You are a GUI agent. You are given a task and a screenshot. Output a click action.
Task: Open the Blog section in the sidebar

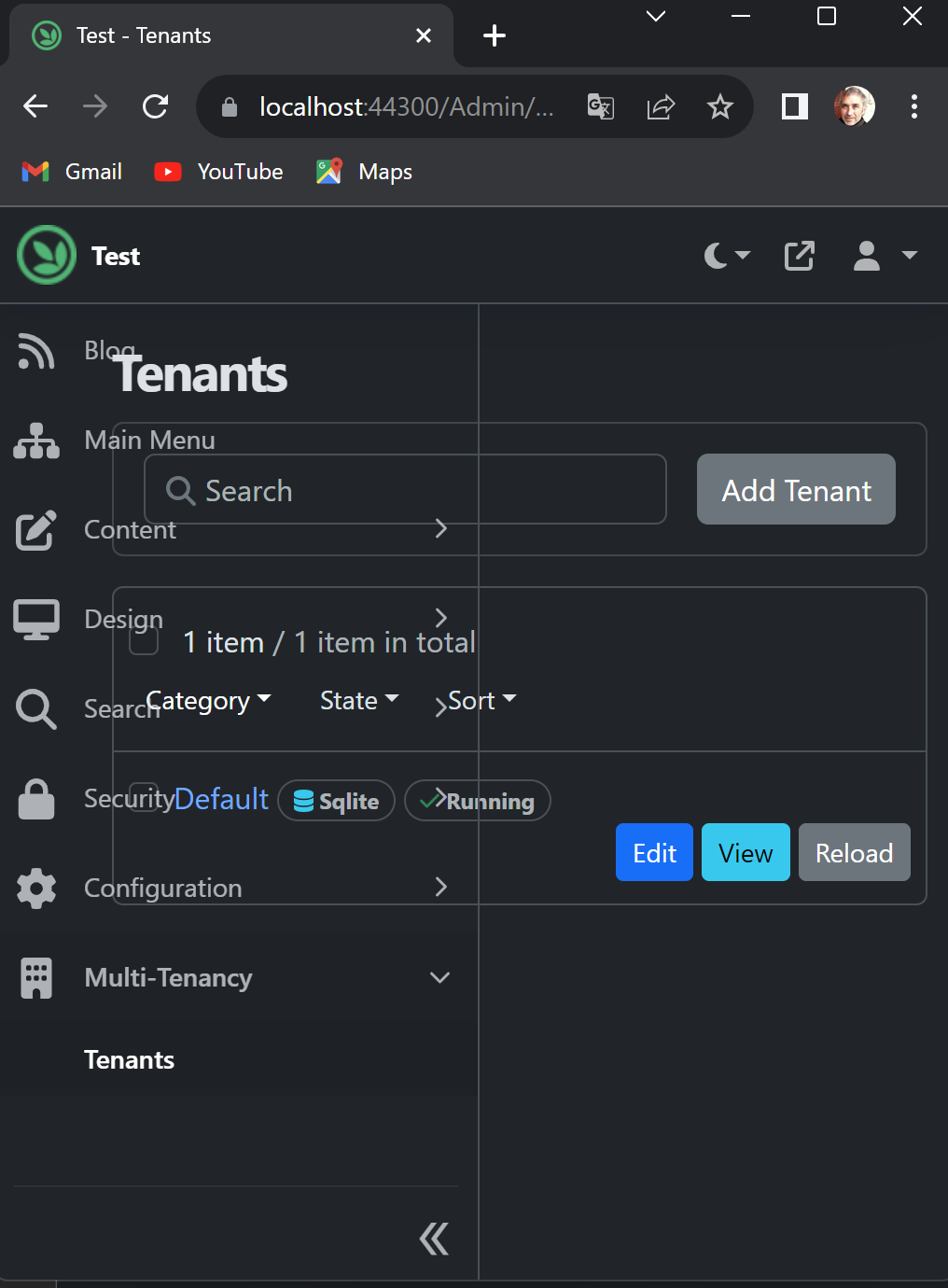click(x=35, y=352)
